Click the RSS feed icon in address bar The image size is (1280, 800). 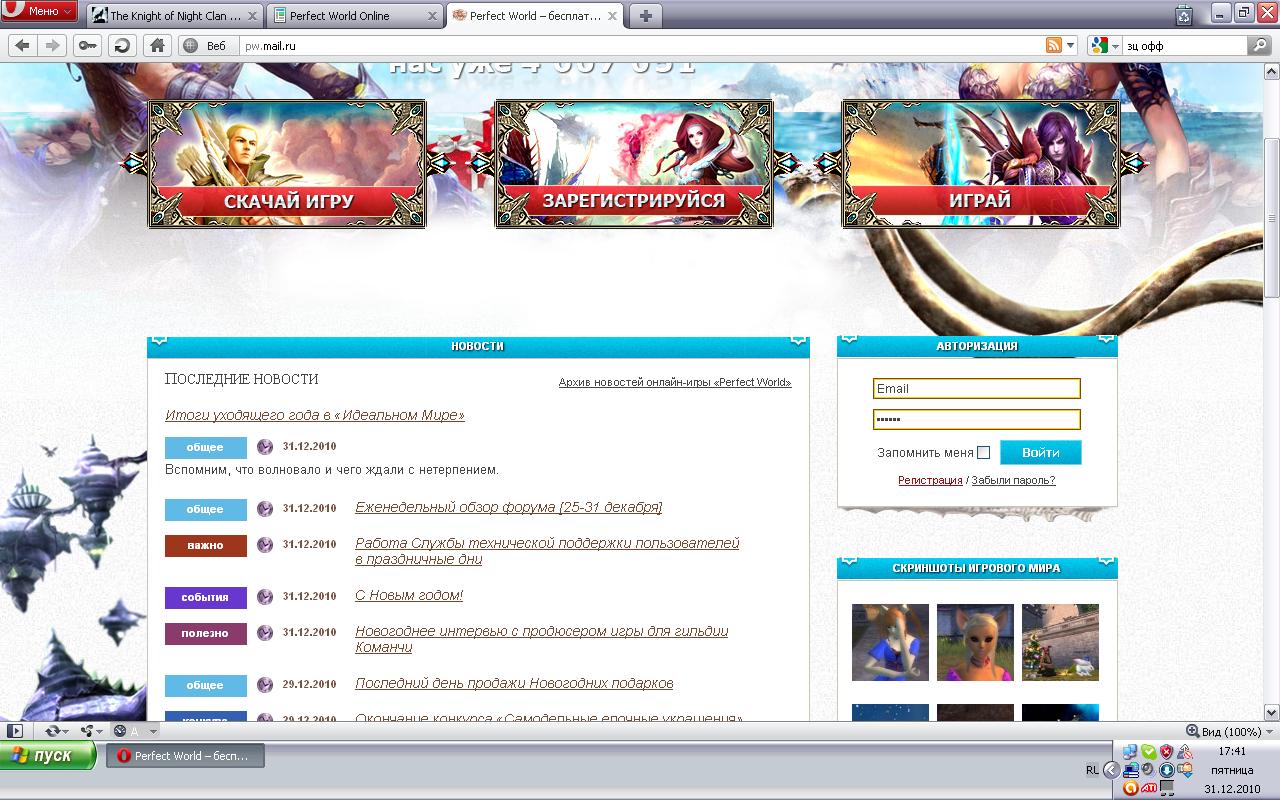(1053, 45)
